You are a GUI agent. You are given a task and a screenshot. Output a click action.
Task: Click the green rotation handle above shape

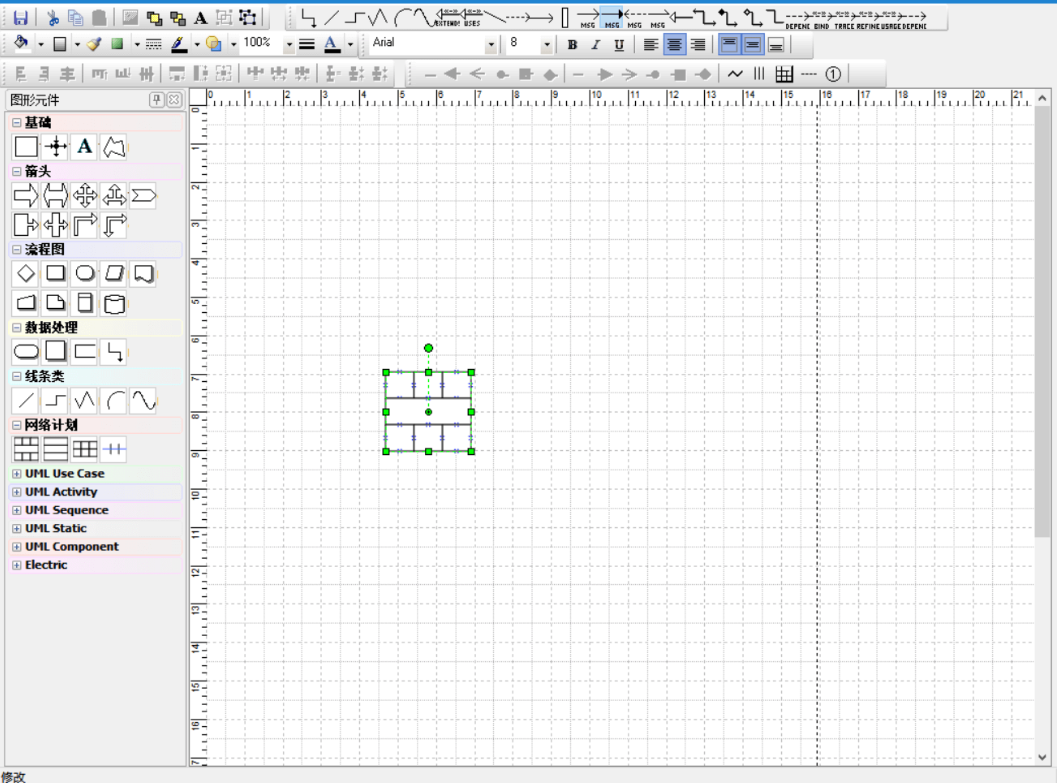pyautogui.click(x=428, y=348)
